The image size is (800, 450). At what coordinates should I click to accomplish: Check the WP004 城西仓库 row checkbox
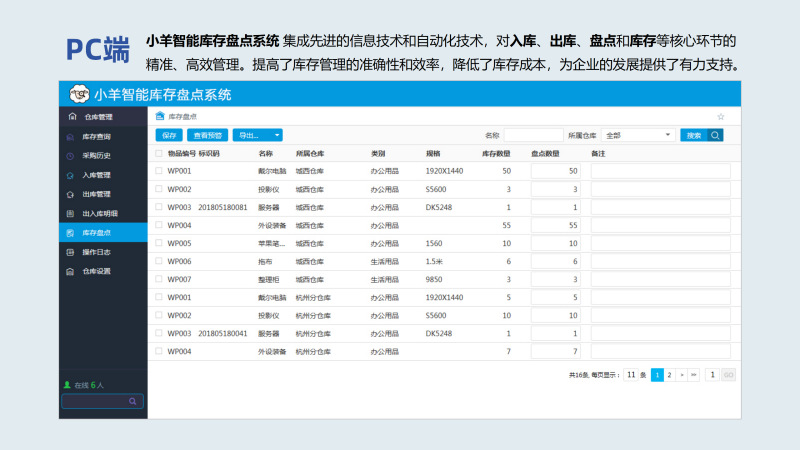(x=159, y=224)
